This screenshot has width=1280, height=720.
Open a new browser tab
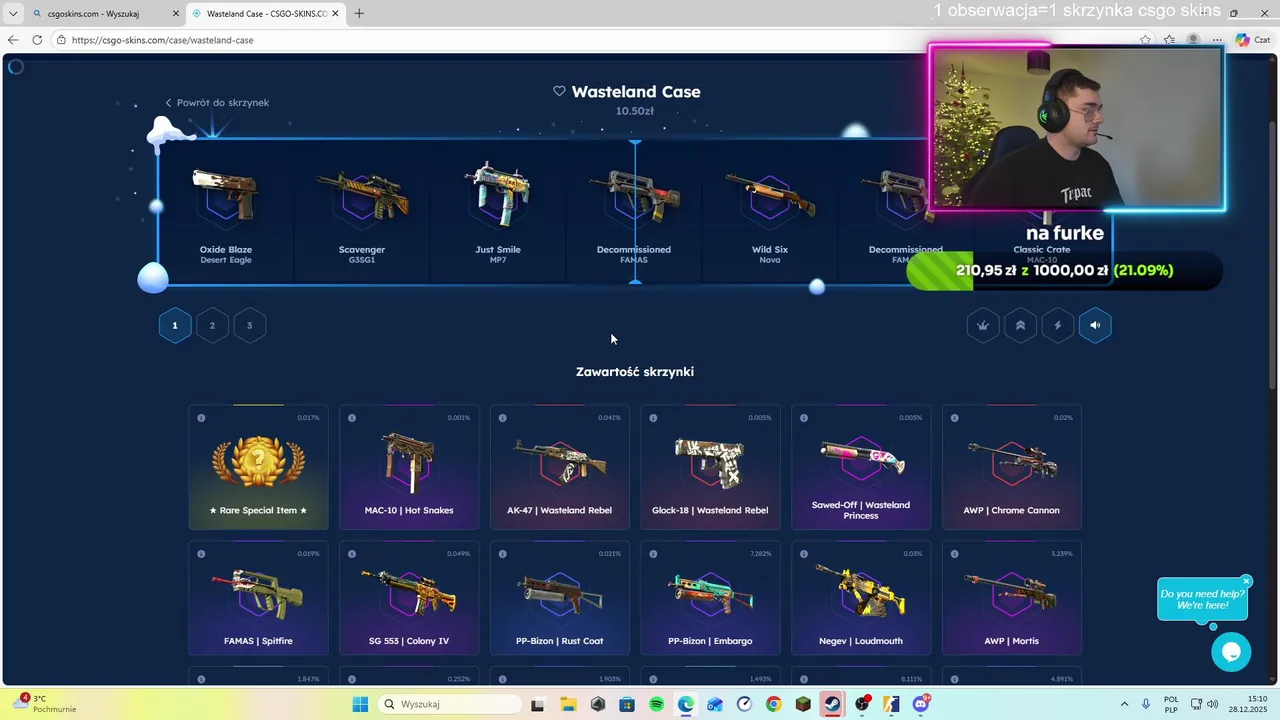tap(359, 14)
